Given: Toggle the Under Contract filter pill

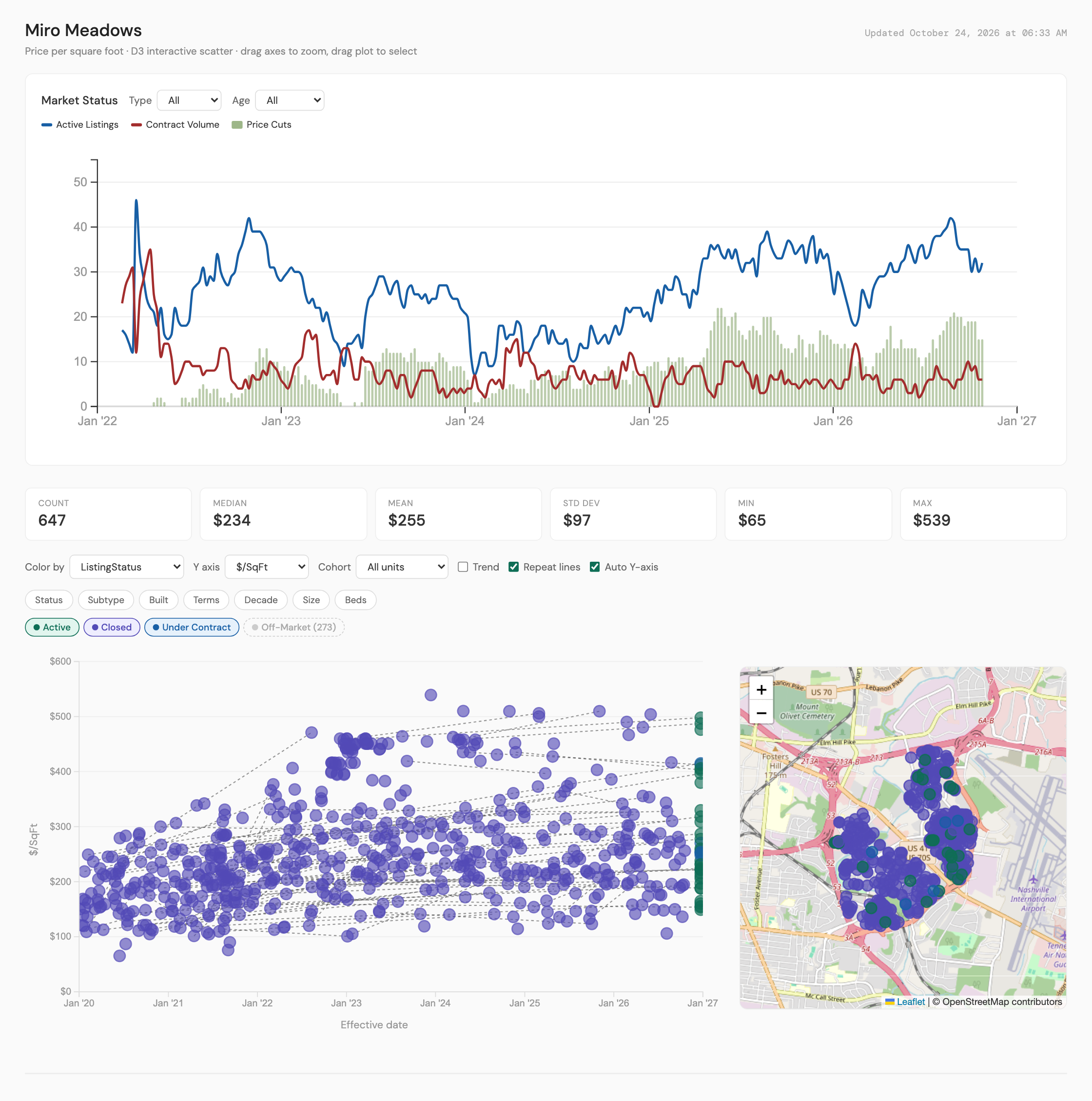Looking at the screenshot, I should [192, 627].
